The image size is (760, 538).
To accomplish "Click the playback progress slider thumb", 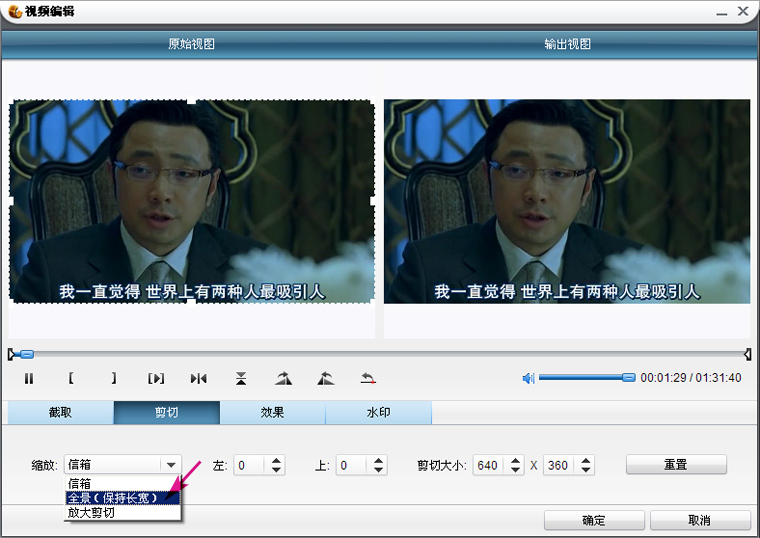I will 27,355.
